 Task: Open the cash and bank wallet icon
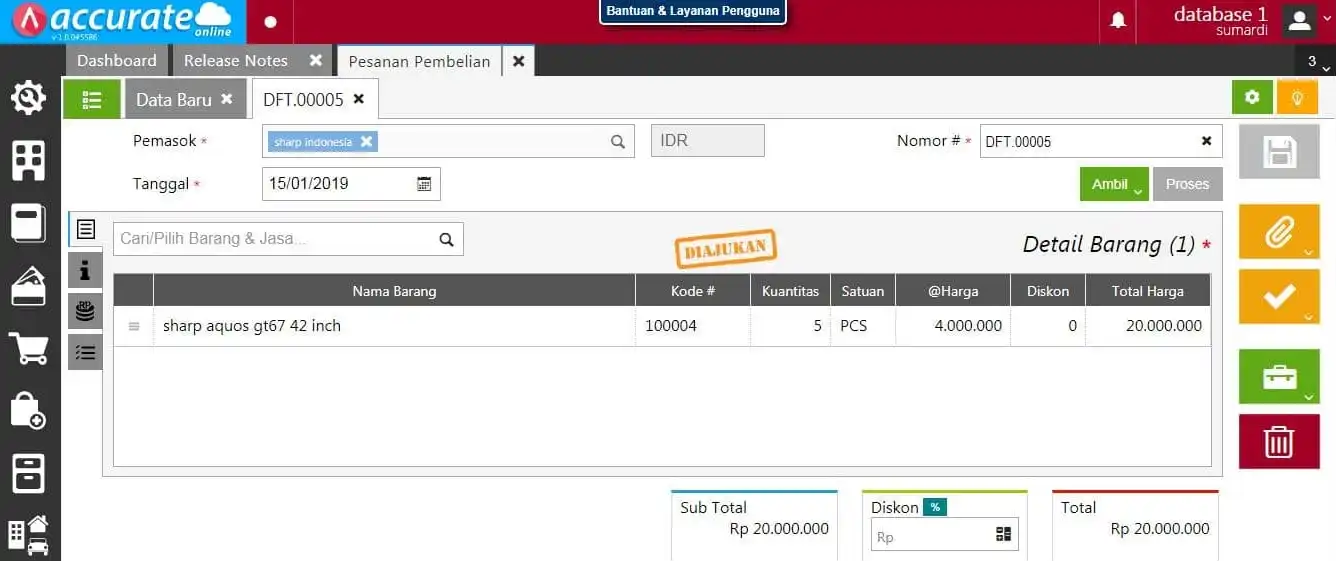click(28, 286)
